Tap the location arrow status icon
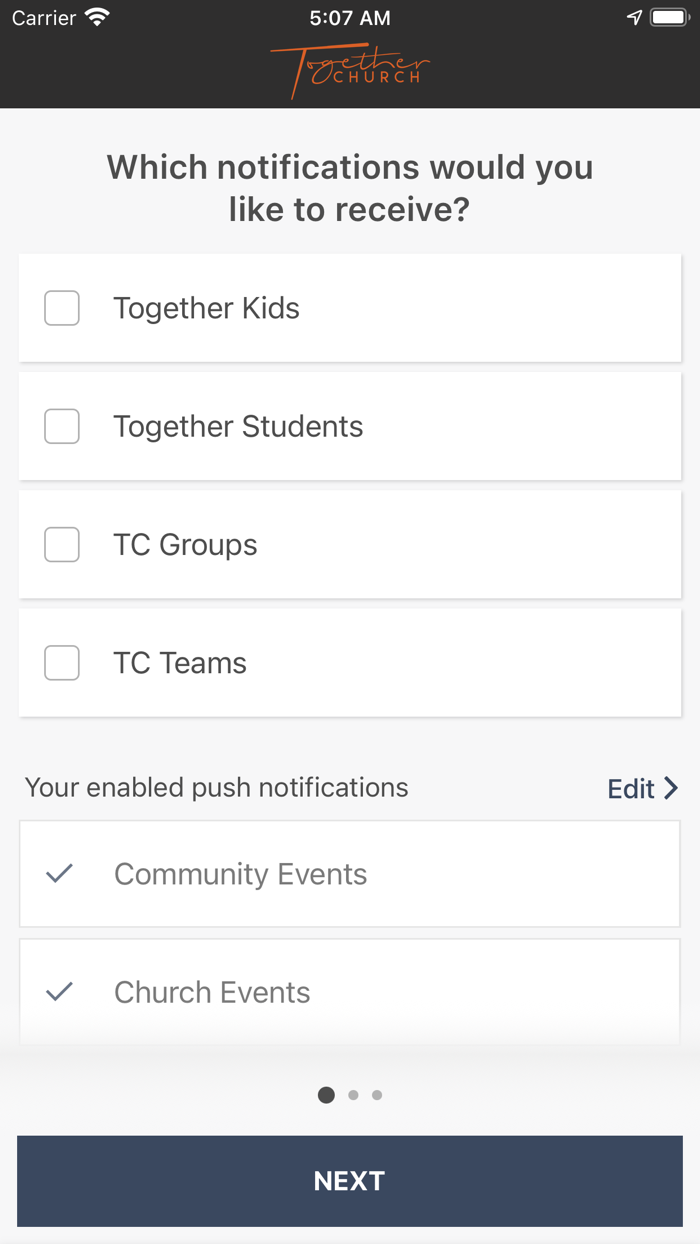700x1244 pixels. point(634,18)
